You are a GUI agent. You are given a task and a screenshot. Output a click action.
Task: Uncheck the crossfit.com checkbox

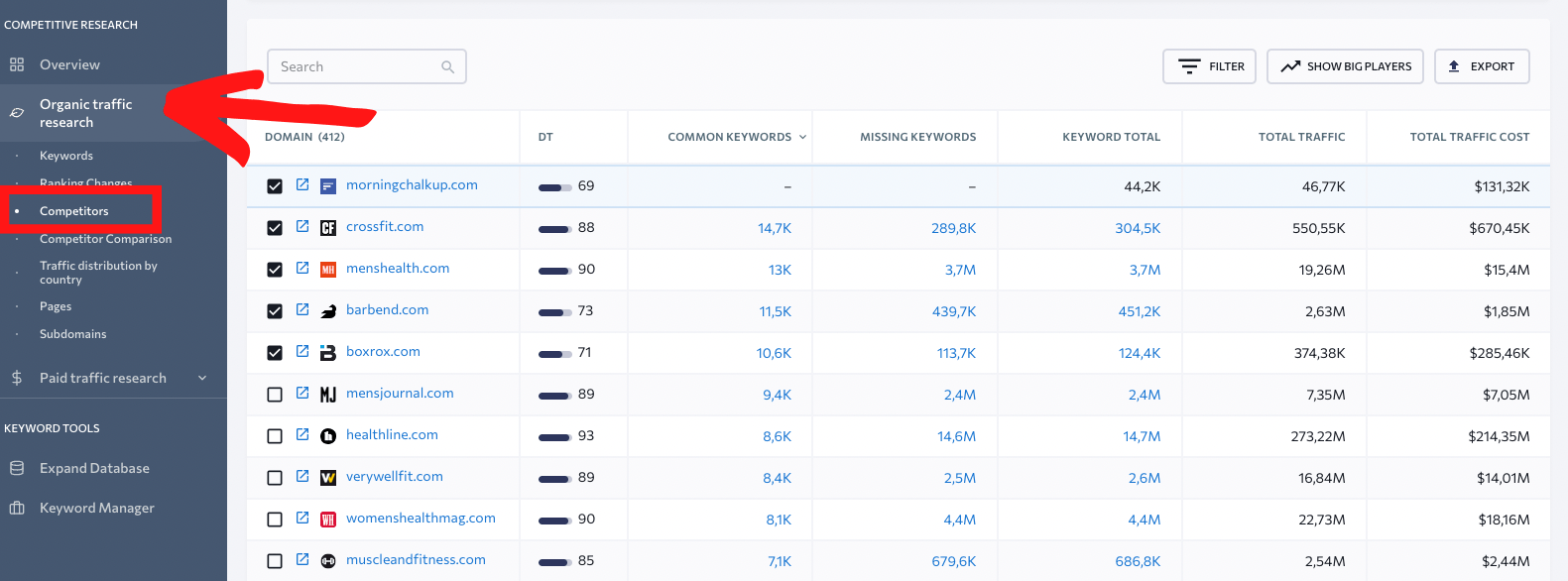(275, 228)
